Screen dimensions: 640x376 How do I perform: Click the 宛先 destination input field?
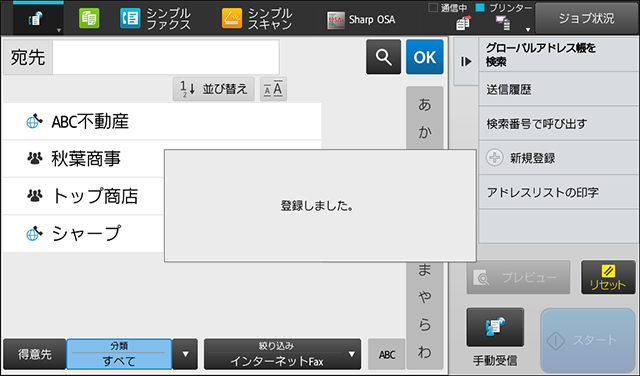tap(166, 57)
